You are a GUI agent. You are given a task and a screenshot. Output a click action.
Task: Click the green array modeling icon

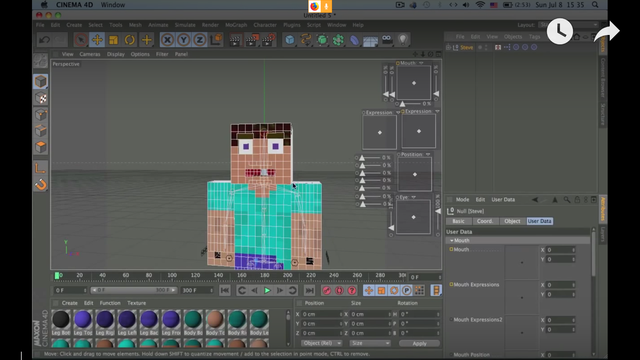click(x=338, y=40)
